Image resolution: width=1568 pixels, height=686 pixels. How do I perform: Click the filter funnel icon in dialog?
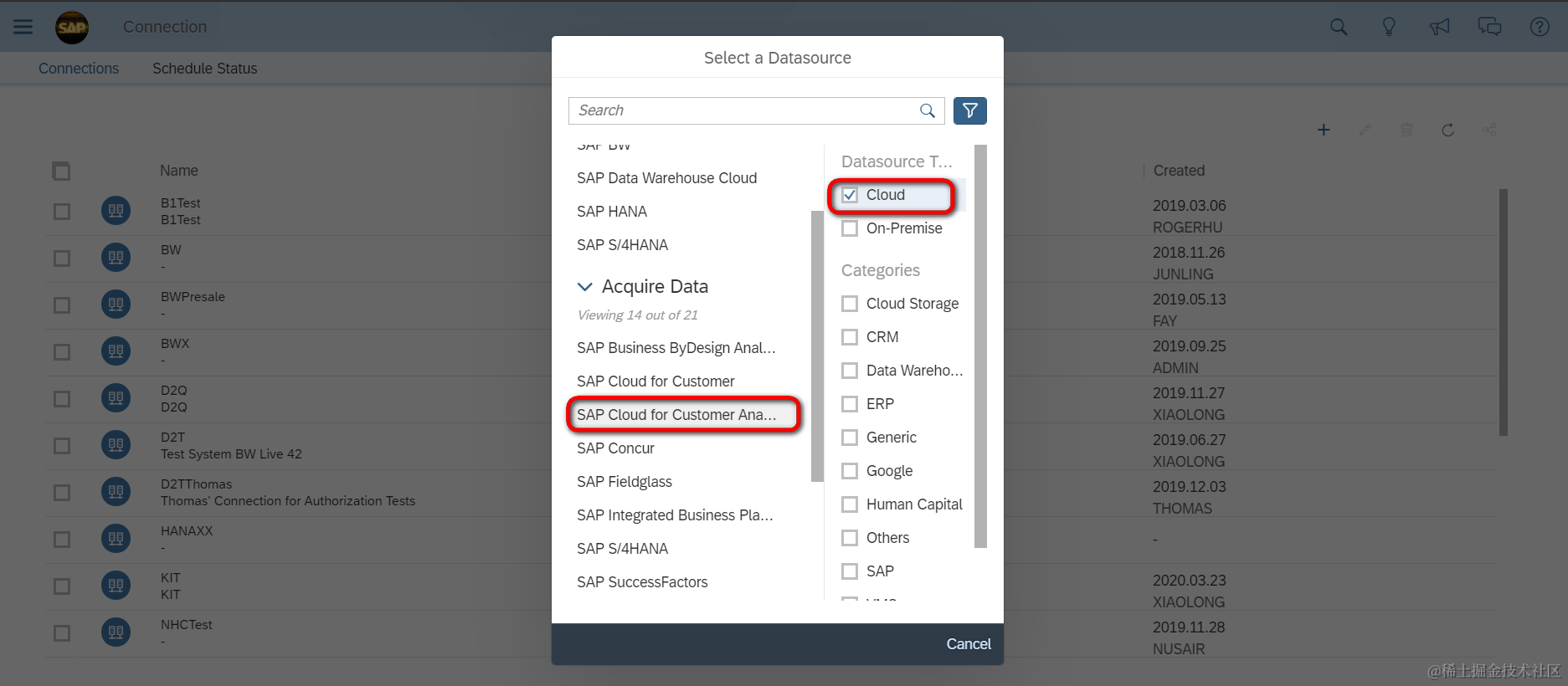(x=969, y=110)
